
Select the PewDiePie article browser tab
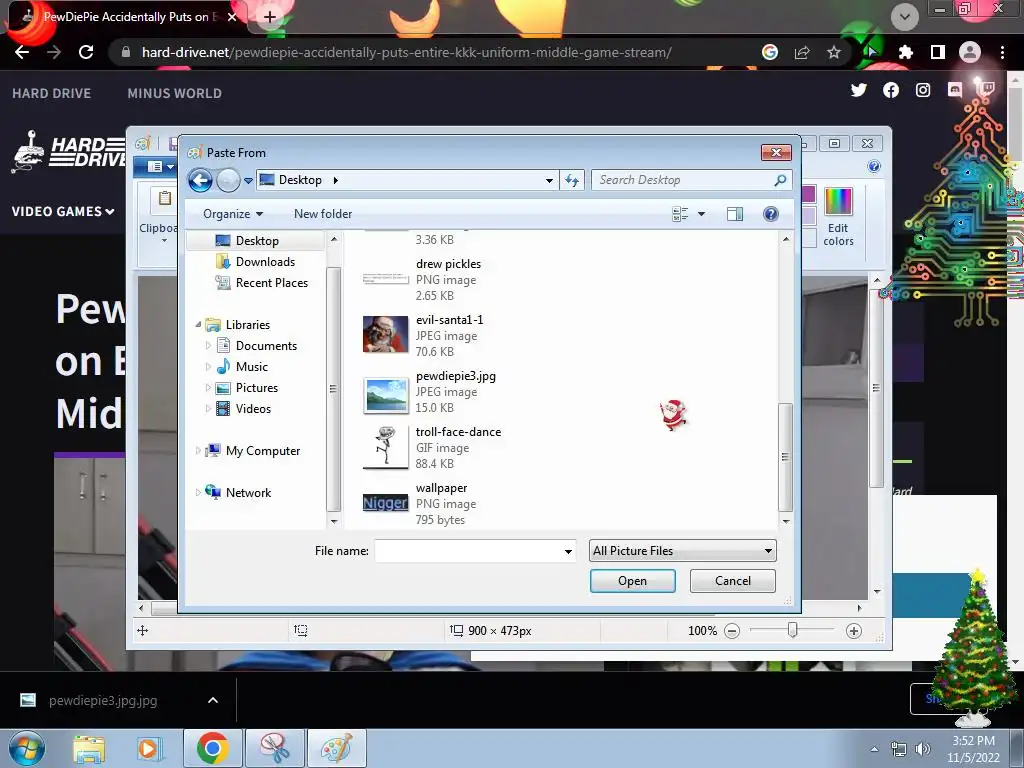pyautogui.click(x=124, y=17)
